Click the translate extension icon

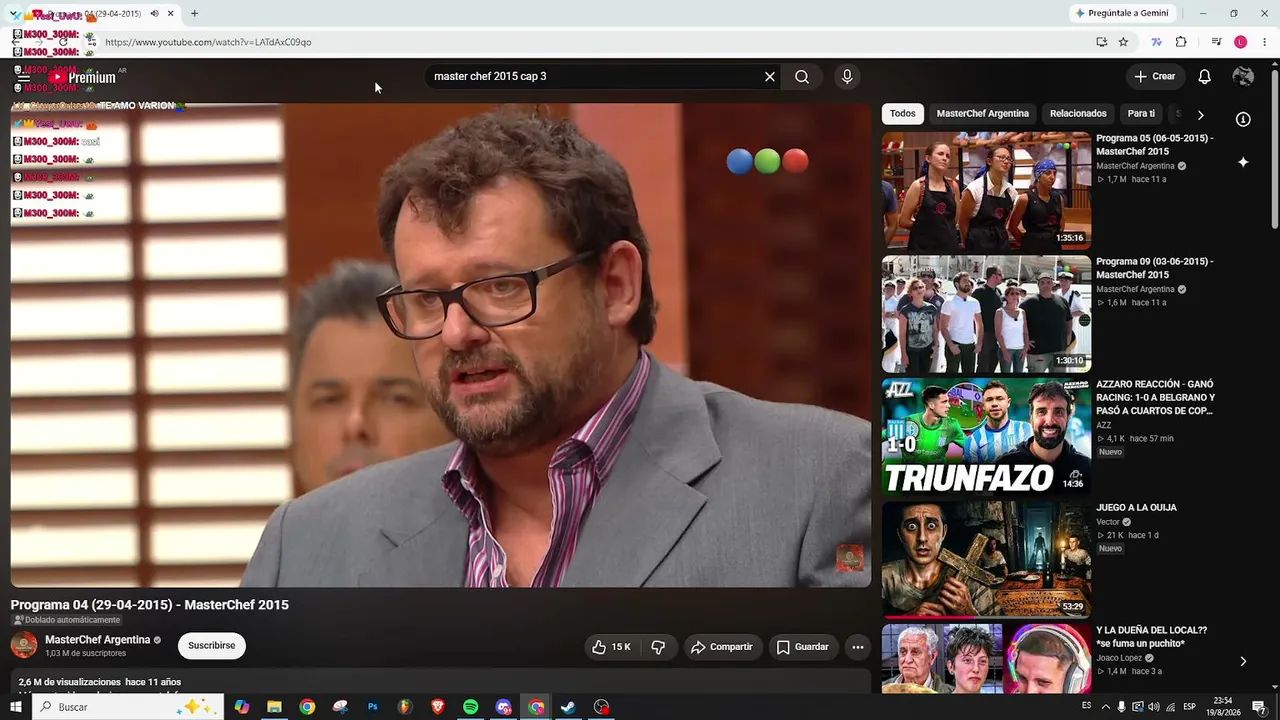pos(1157,42)
